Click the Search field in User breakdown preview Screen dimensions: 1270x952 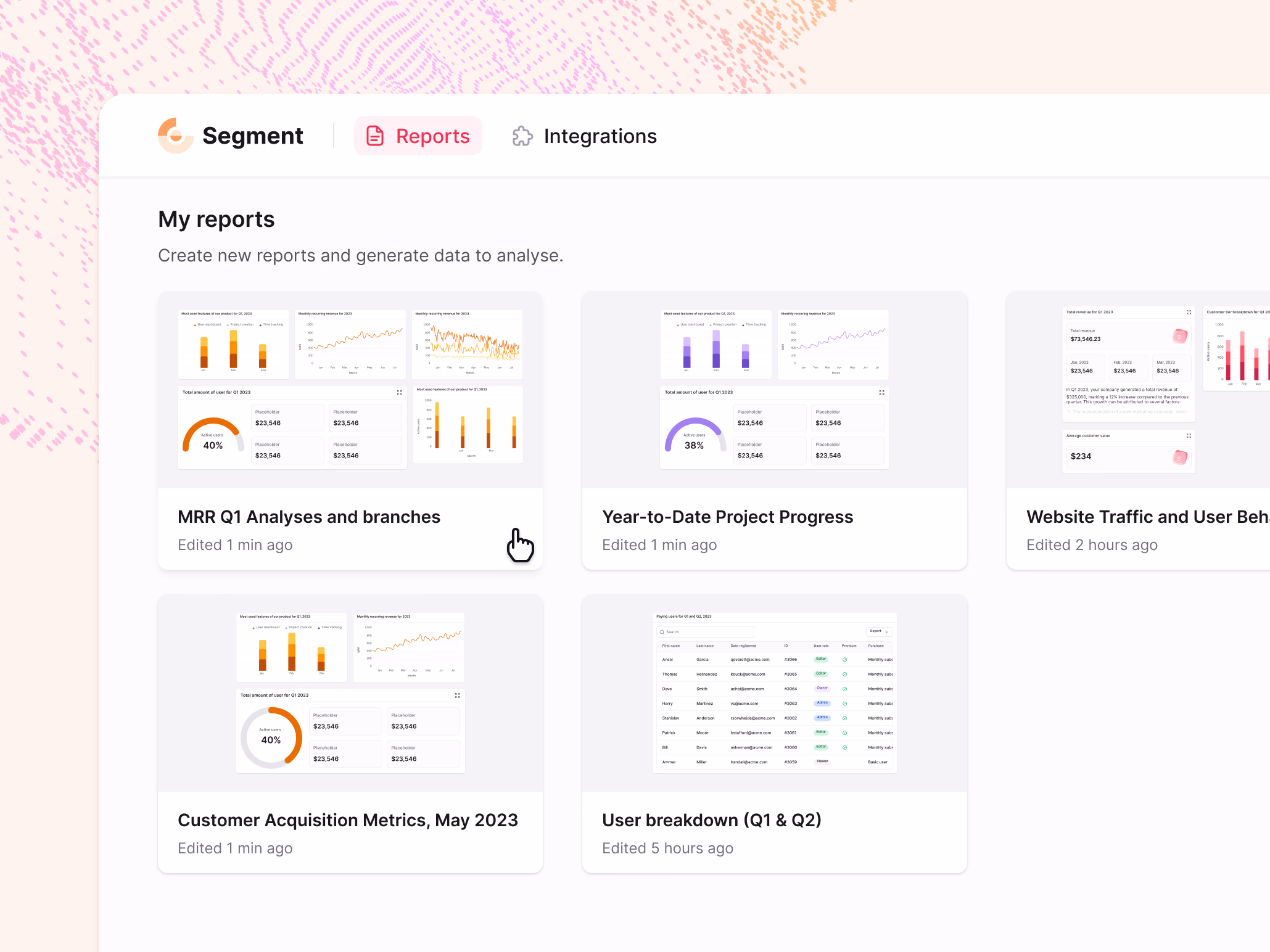coord(706,632)
